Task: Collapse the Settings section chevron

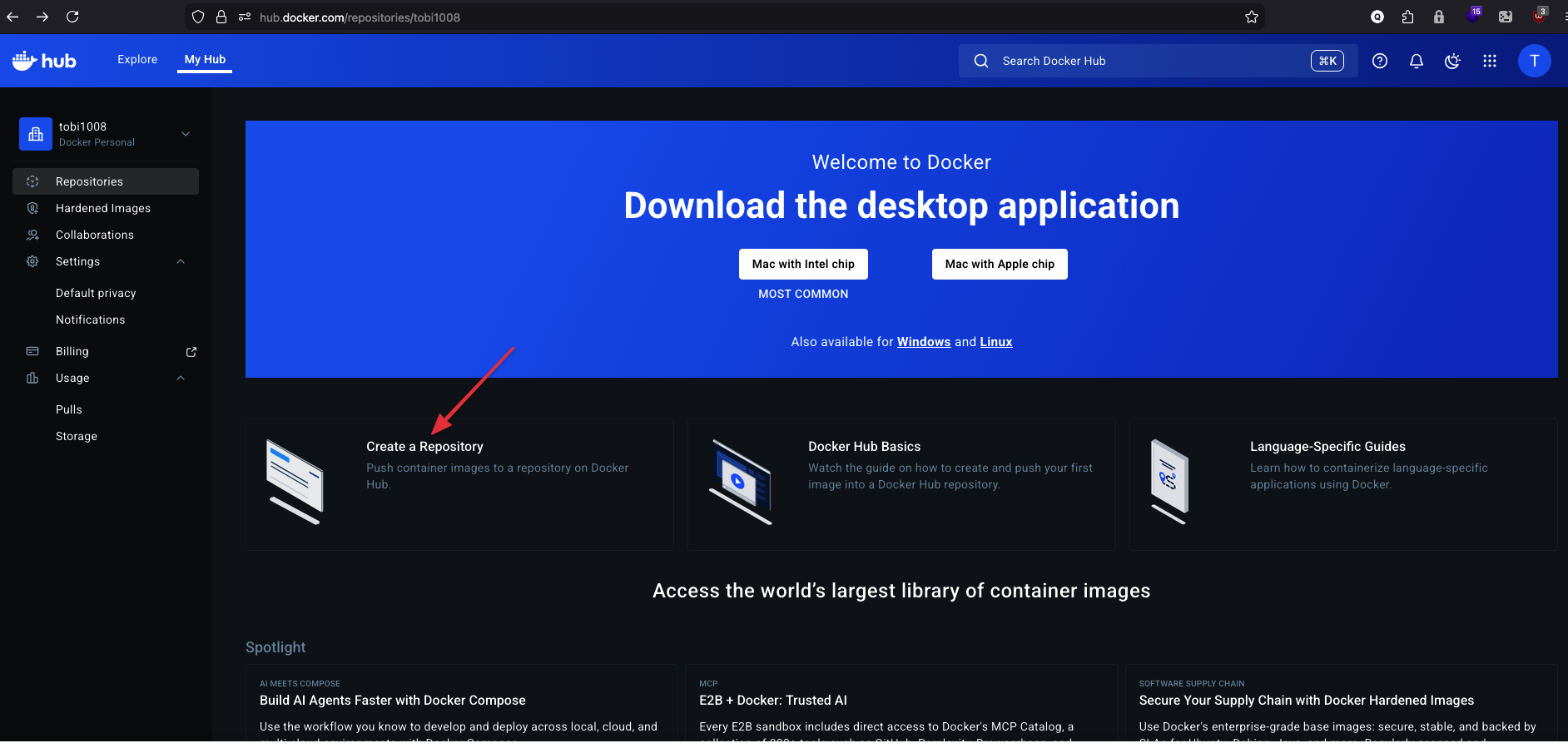Action: tap(181, 262)
